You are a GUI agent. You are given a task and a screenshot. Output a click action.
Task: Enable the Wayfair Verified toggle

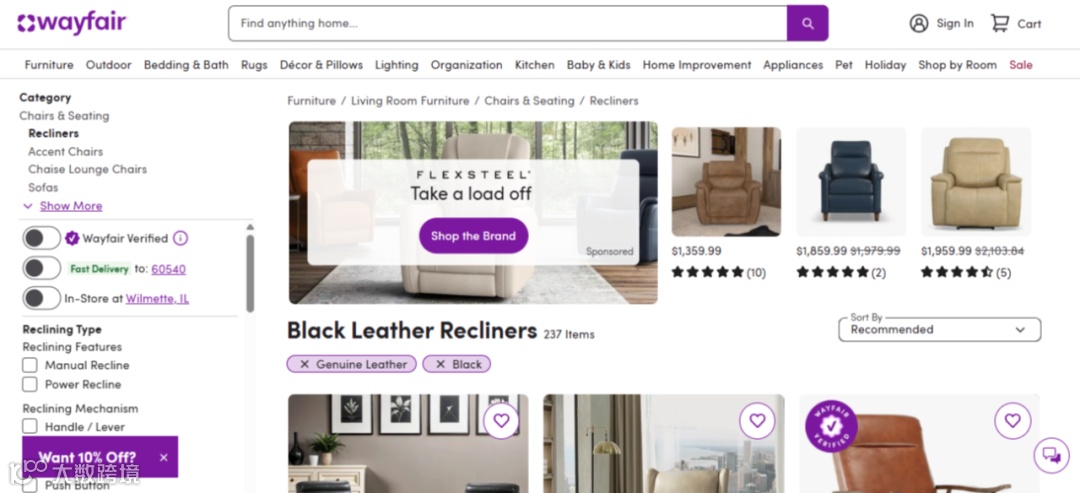41,238
